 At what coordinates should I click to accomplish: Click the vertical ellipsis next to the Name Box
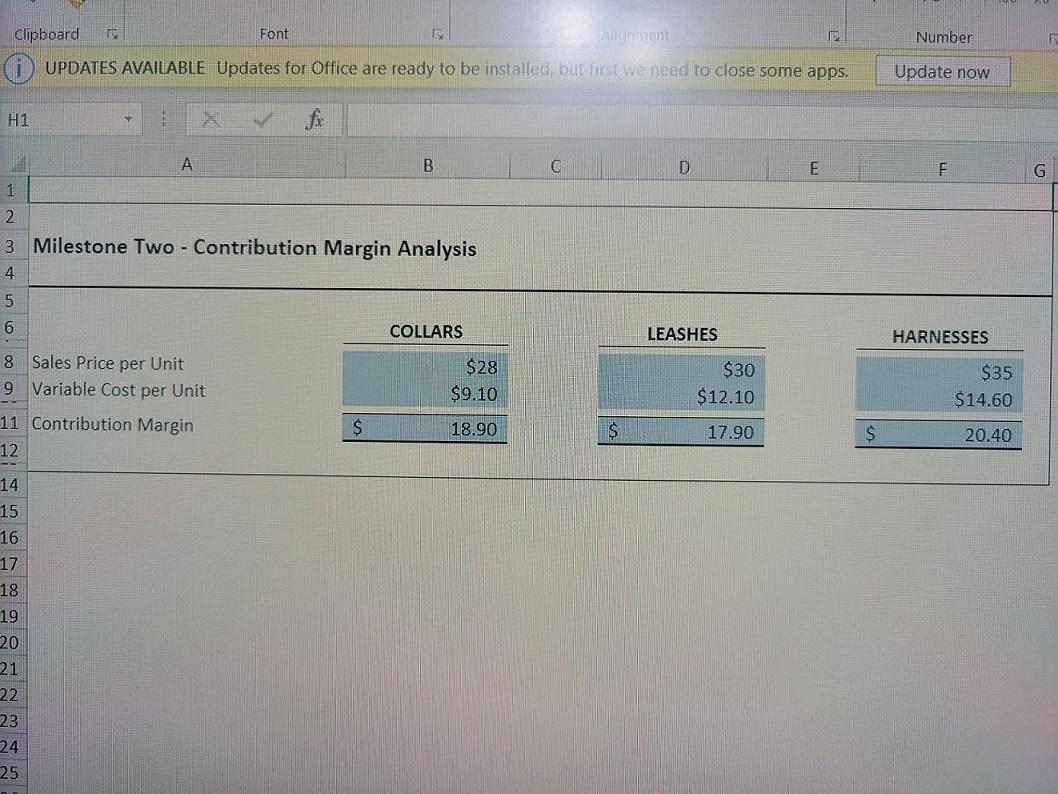163,119
